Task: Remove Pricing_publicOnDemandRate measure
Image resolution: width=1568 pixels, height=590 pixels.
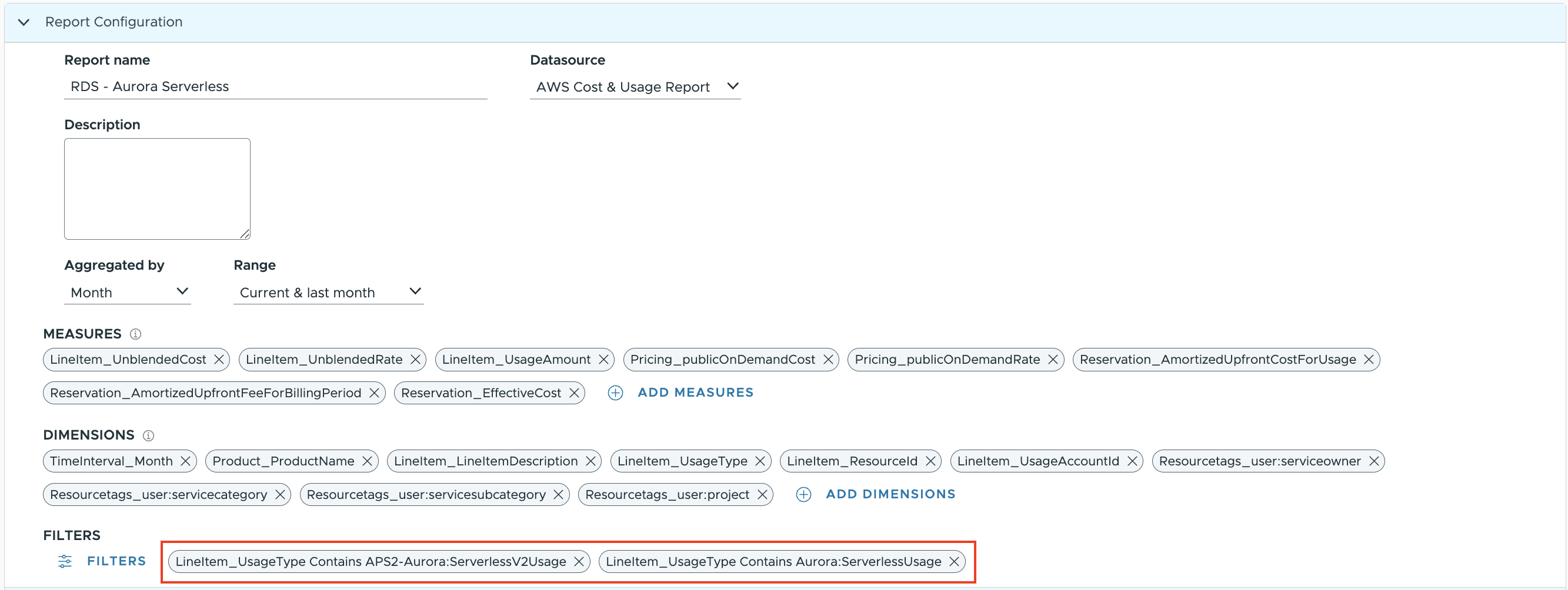Action: [x=1053, y=360]
